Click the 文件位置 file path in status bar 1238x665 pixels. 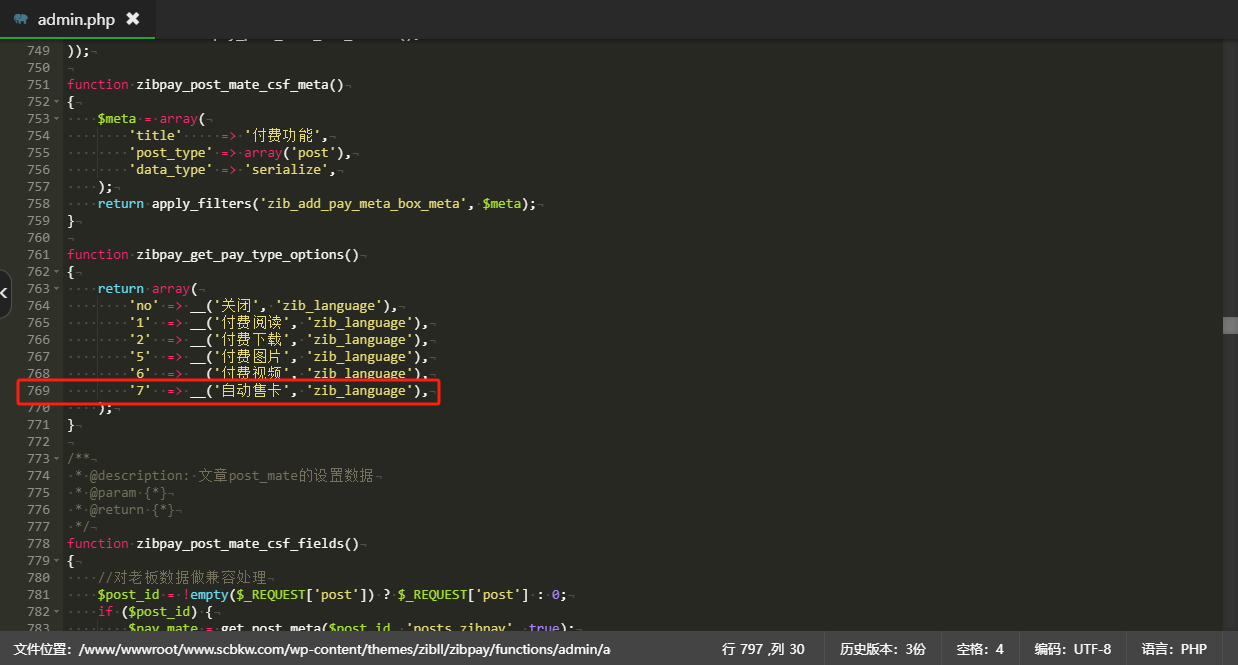[x=312, y=649]
